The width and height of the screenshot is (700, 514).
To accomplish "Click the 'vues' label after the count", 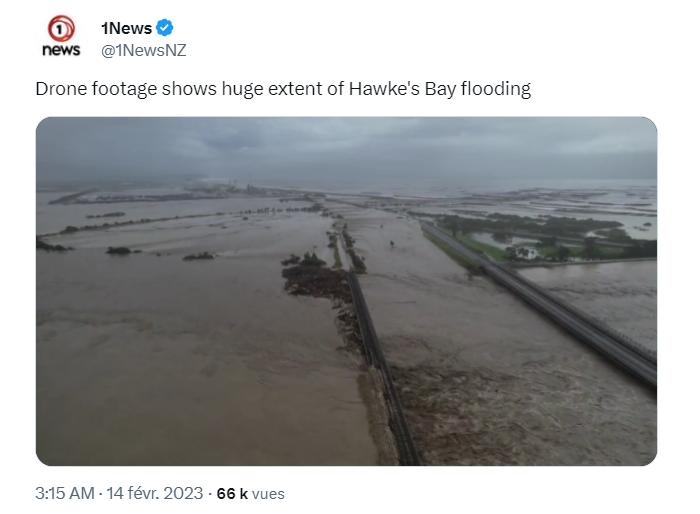I will click(268, 494).
